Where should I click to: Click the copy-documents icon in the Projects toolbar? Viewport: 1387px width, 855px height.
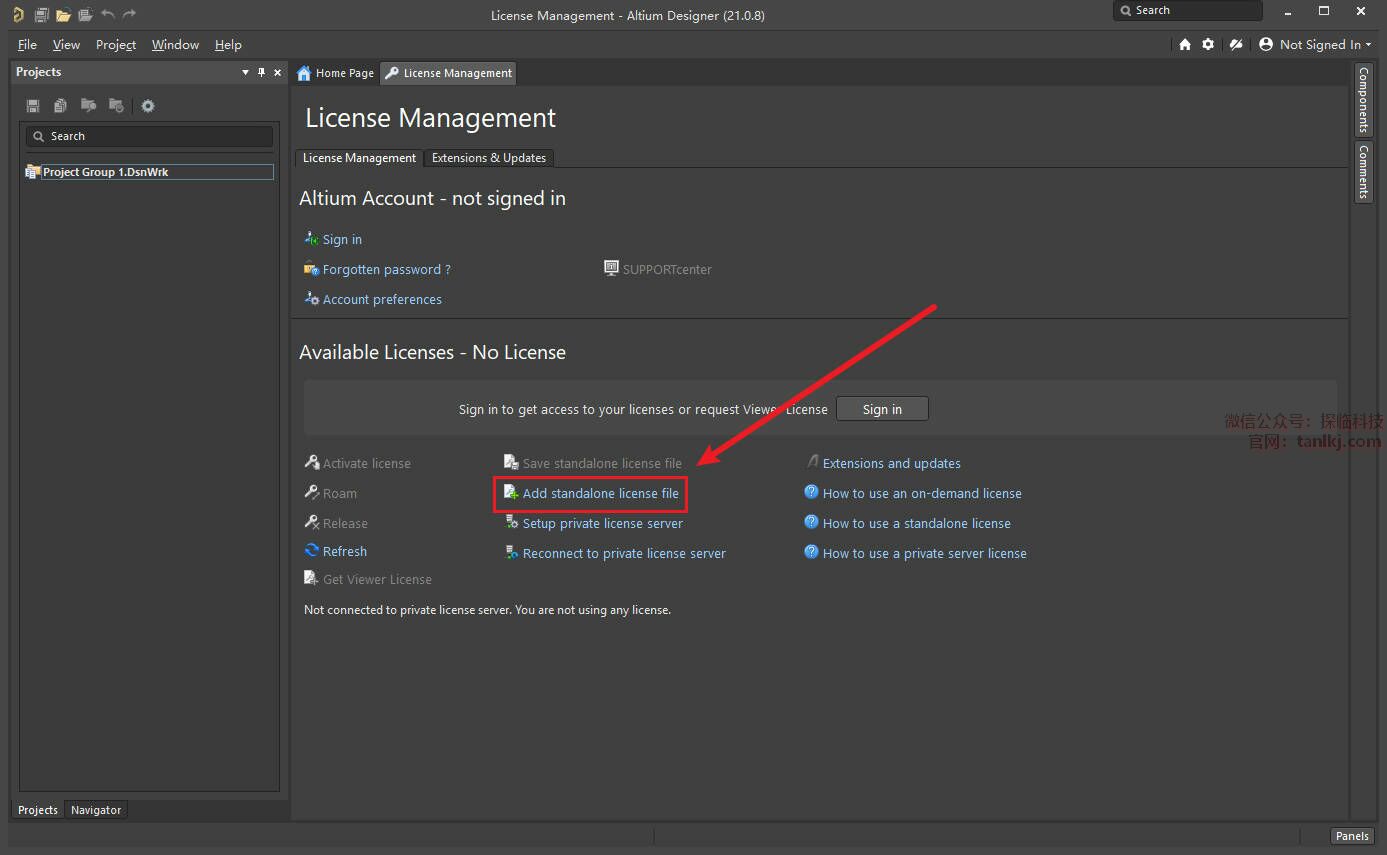(x=61, y=106)
